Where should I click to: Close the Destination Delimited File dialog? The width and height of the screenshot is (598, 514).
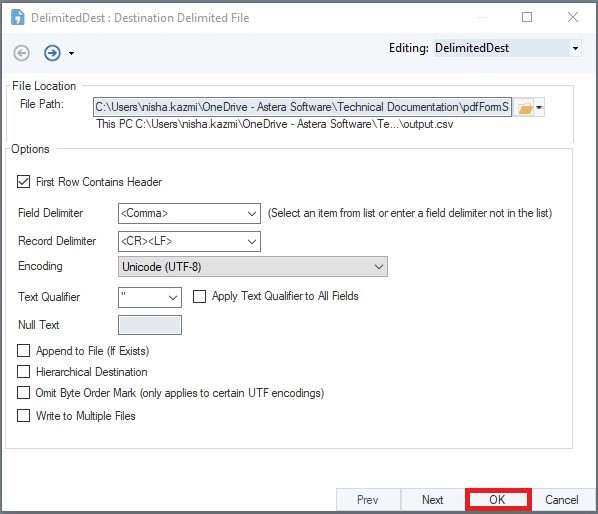573,17
